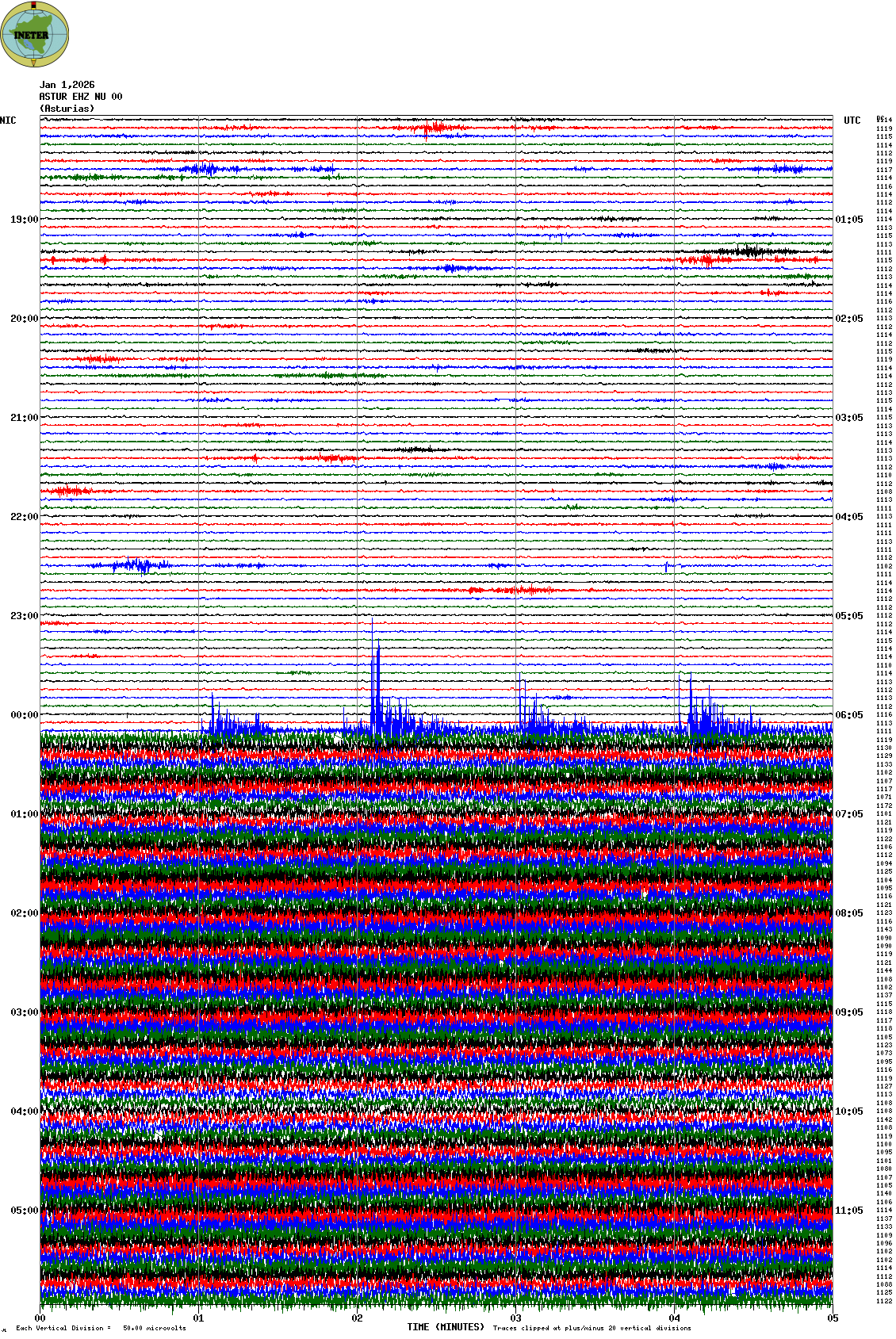Click the TIME (MINUTES) axis title
The image size is (896, 1339).
click(446, 1327)
